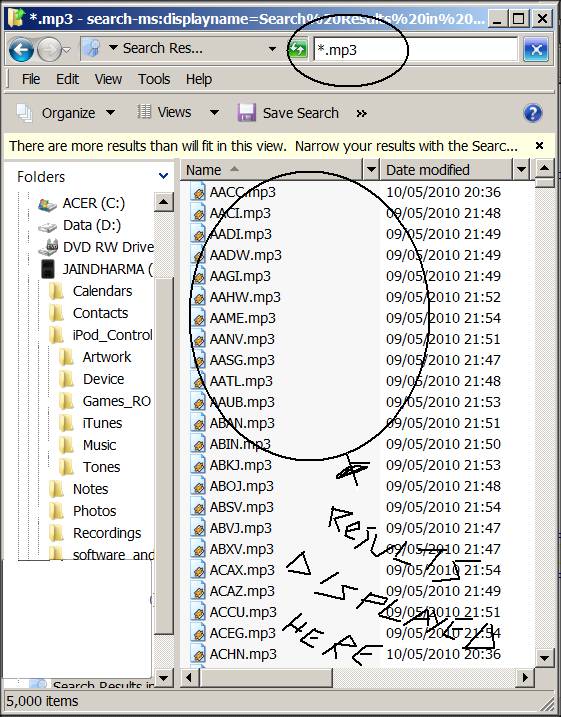The height and width of the screenshot is (717, 561).
Task: Open the Tools menu
Action: 154,79
